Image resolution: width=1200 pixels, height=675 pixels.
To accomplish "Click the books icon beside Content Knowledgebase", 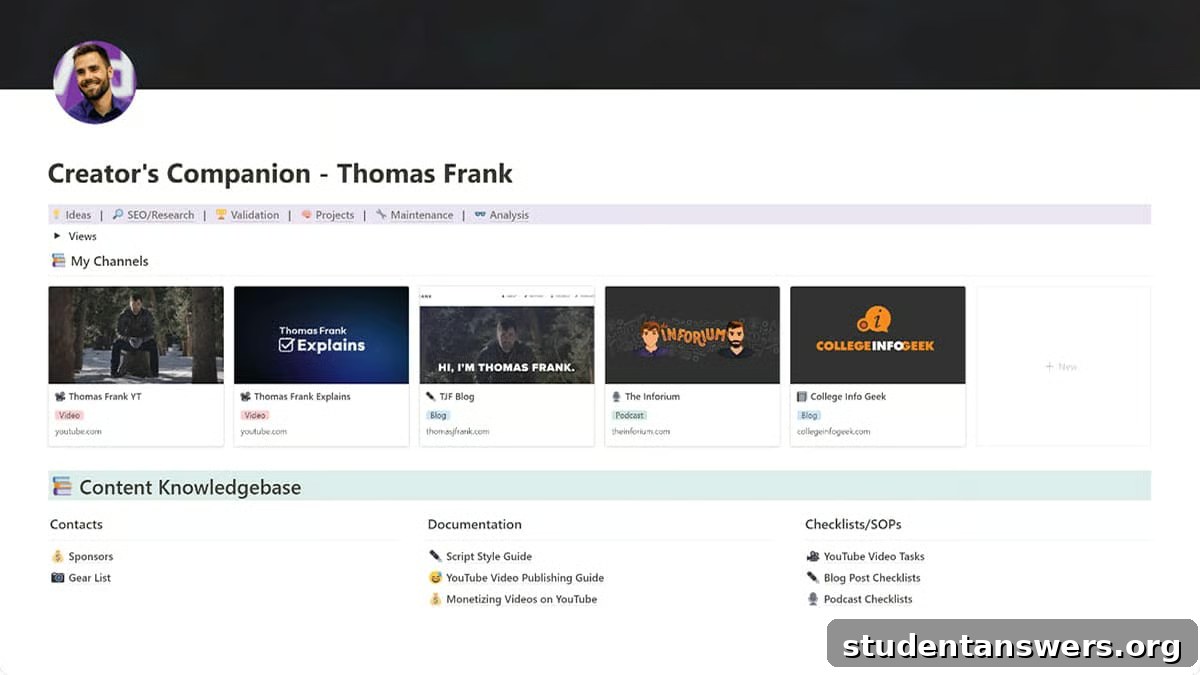I will [62, 487].
